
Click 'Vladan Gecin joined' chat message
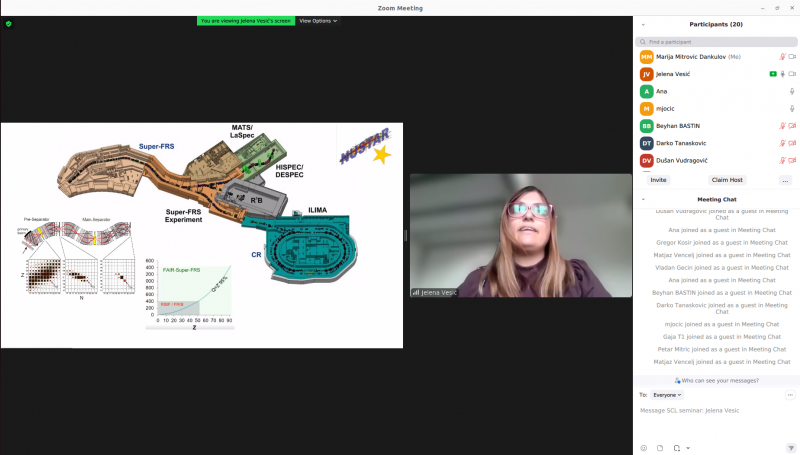[722, 268]
